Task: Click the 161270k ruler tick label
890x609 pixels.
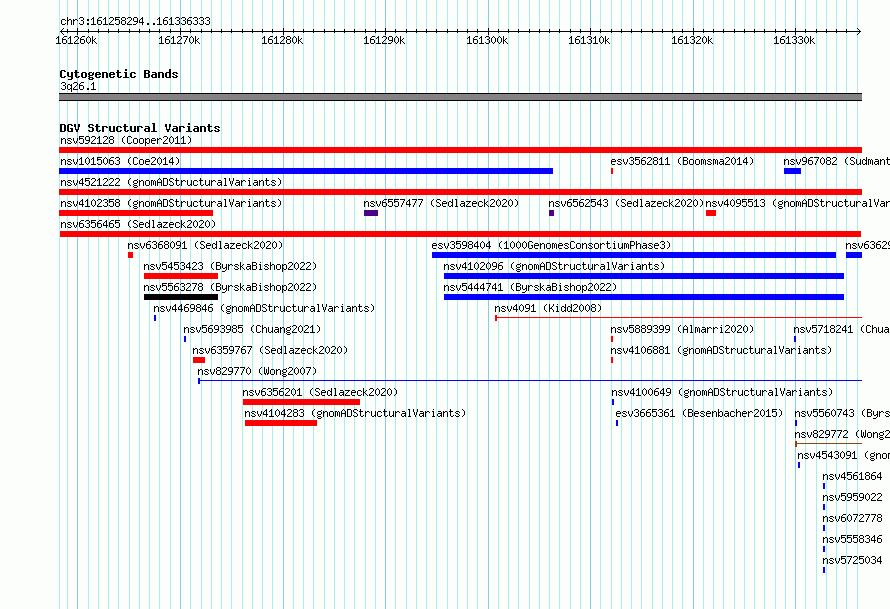Action: (179, 40)
